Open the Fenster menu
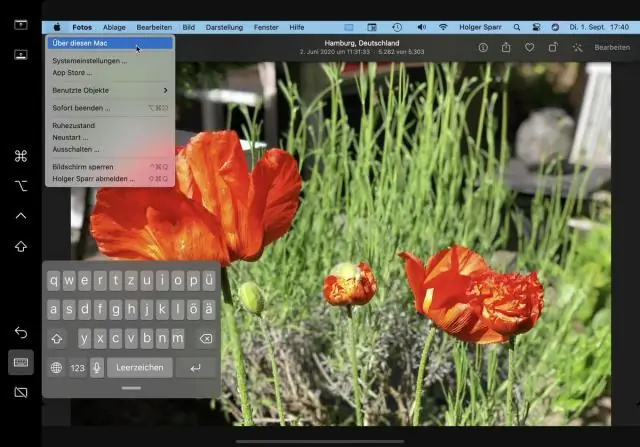Image resolution: width=640 pixels, height=447 pixels. point(266,27)
